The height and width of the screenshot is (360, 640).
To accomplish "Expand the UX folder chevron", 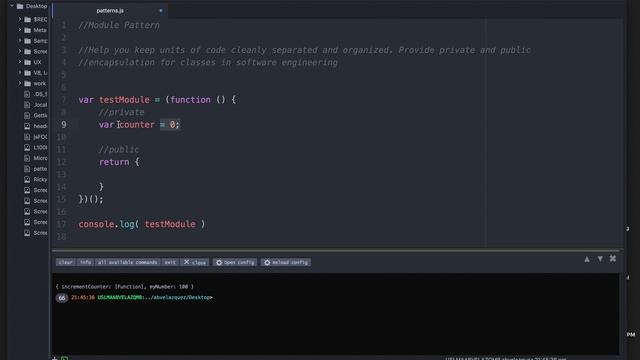I will (20, 62).
